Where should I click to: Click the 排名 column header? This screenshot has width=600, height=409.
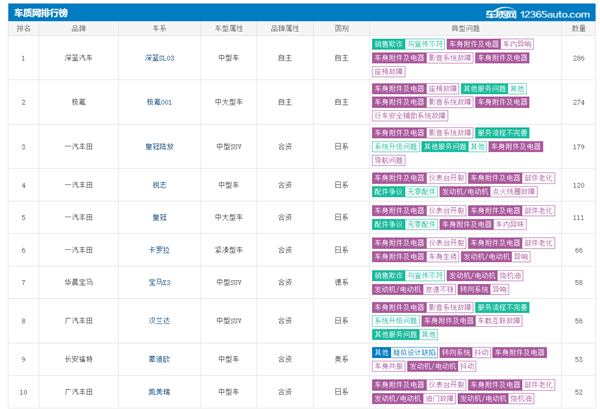(x=23, y=29)
